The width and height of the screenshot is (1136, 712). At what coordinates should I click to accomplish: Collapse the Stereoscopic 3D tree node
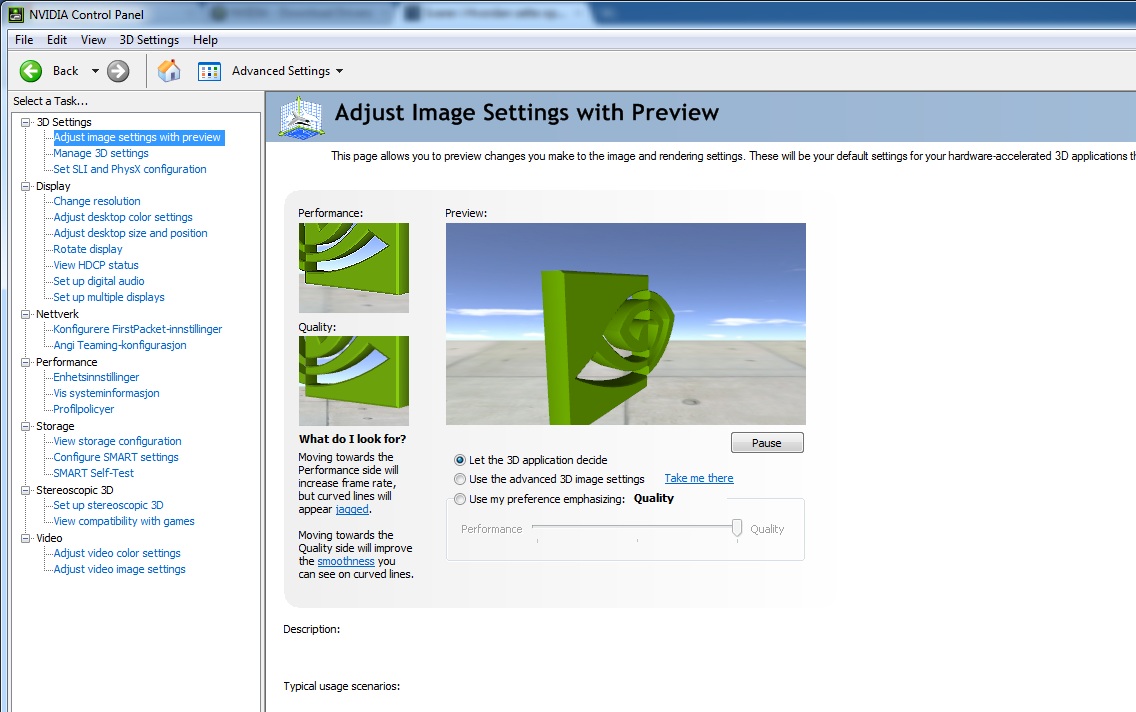pyautogui.click(x=26, y=490)
